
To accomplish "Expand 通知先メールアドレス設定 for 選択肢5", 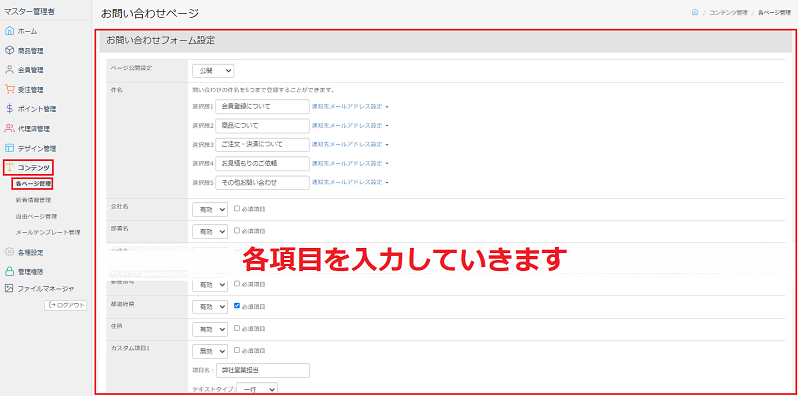I will (350, 182).
